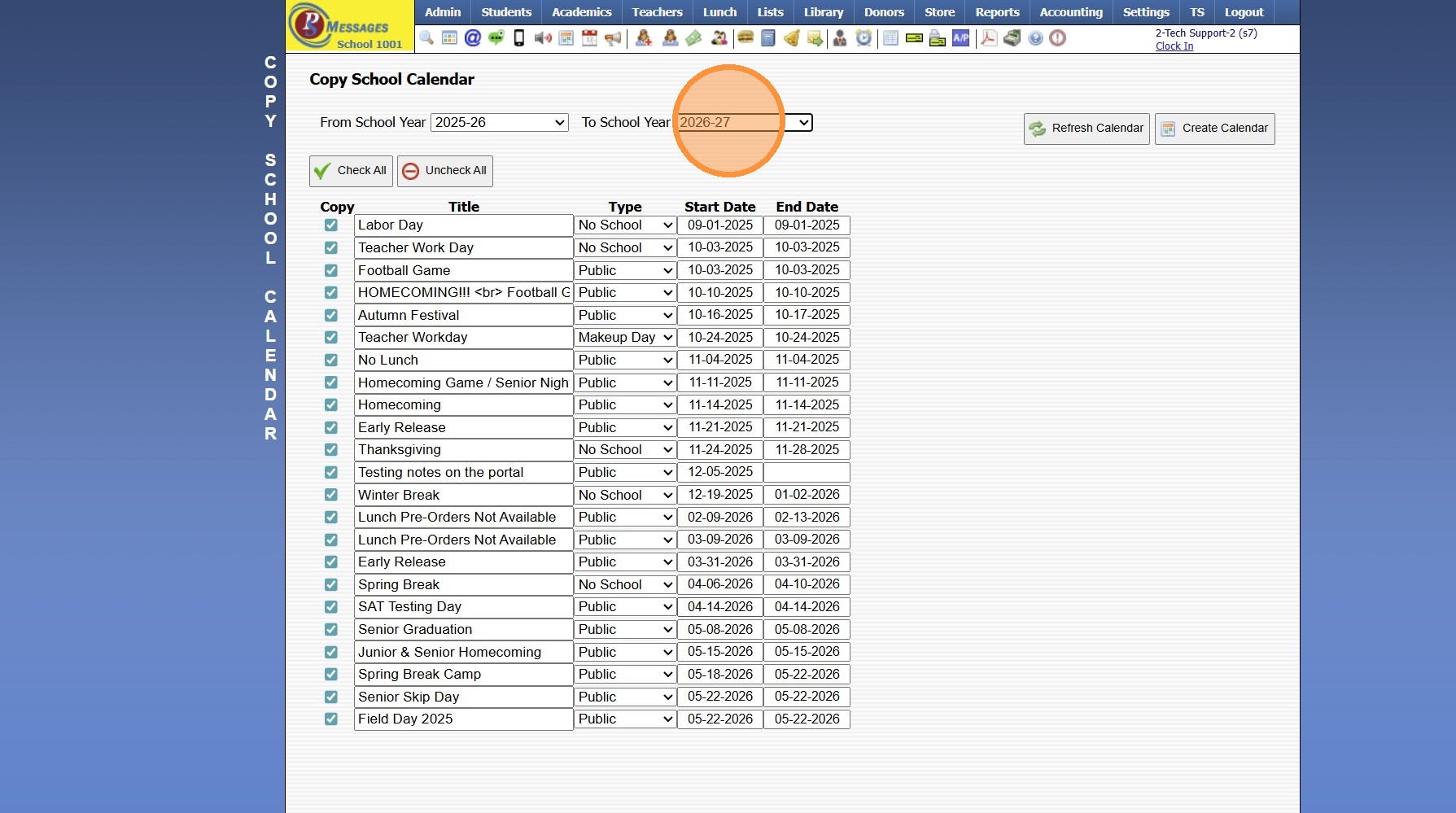This screenshot has width=1456, height=813.
Task: Click the two-people family icon
Action: [719, 38]
